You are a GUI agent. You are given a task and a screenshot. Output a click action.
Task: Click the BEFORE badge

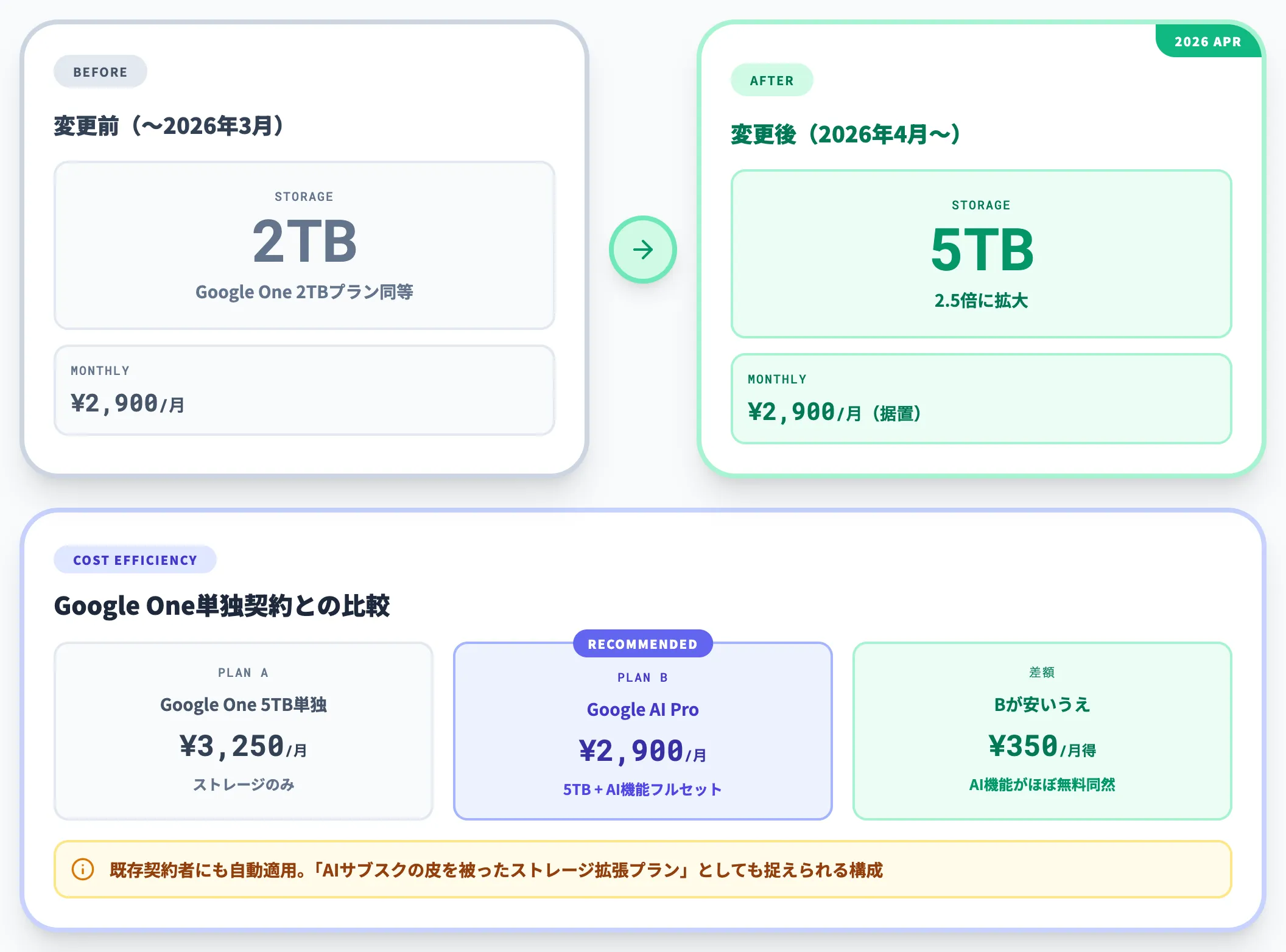pyautogui.click(x=100, y=72)
